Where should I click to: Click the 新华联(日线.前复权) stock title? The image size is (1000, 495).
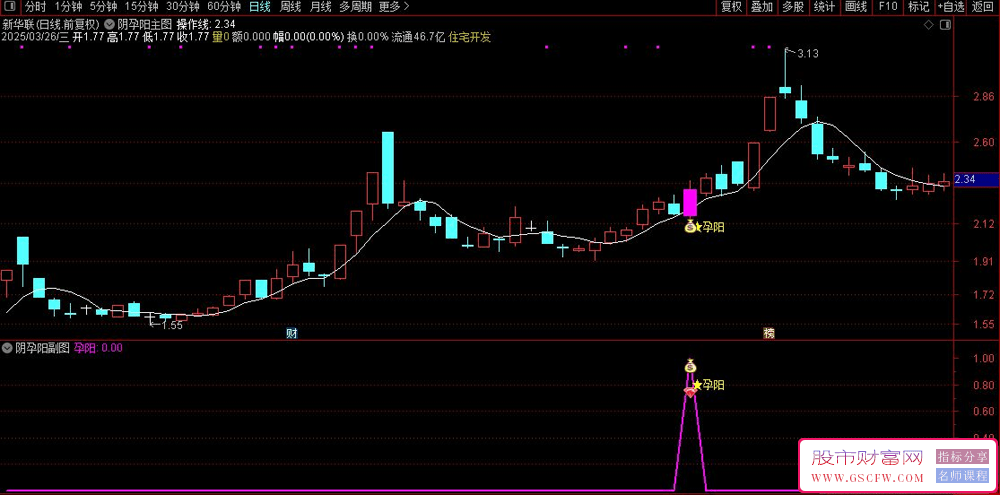pos(51,25)
